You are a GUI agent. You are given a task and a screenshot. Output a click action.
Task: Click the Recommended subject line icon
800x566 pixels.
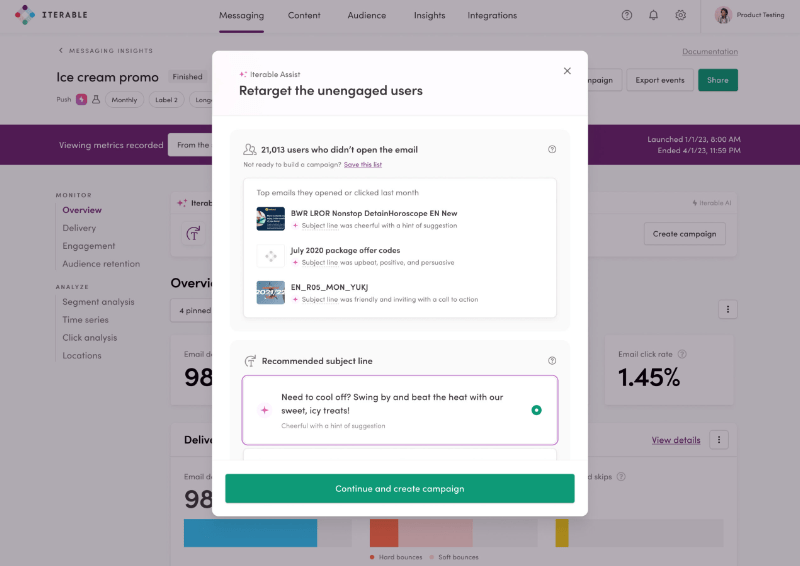tap(250, 361)
